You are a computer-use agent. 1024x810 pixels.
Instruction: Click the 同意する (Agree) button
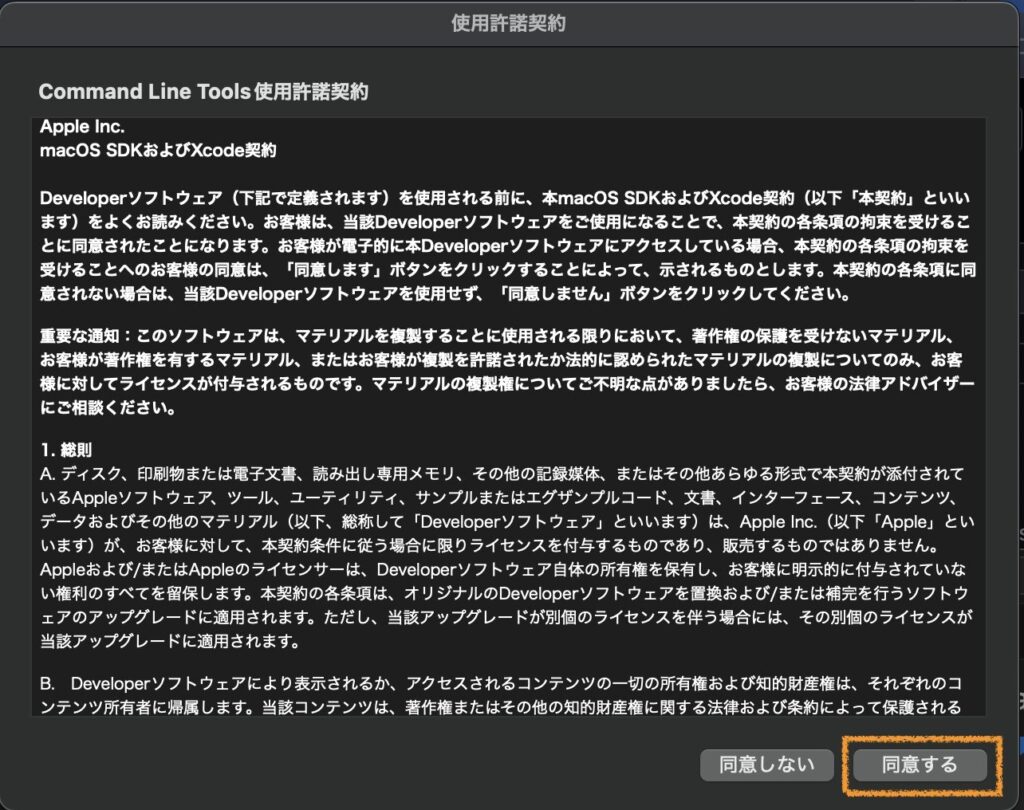(x=920, y=764)
